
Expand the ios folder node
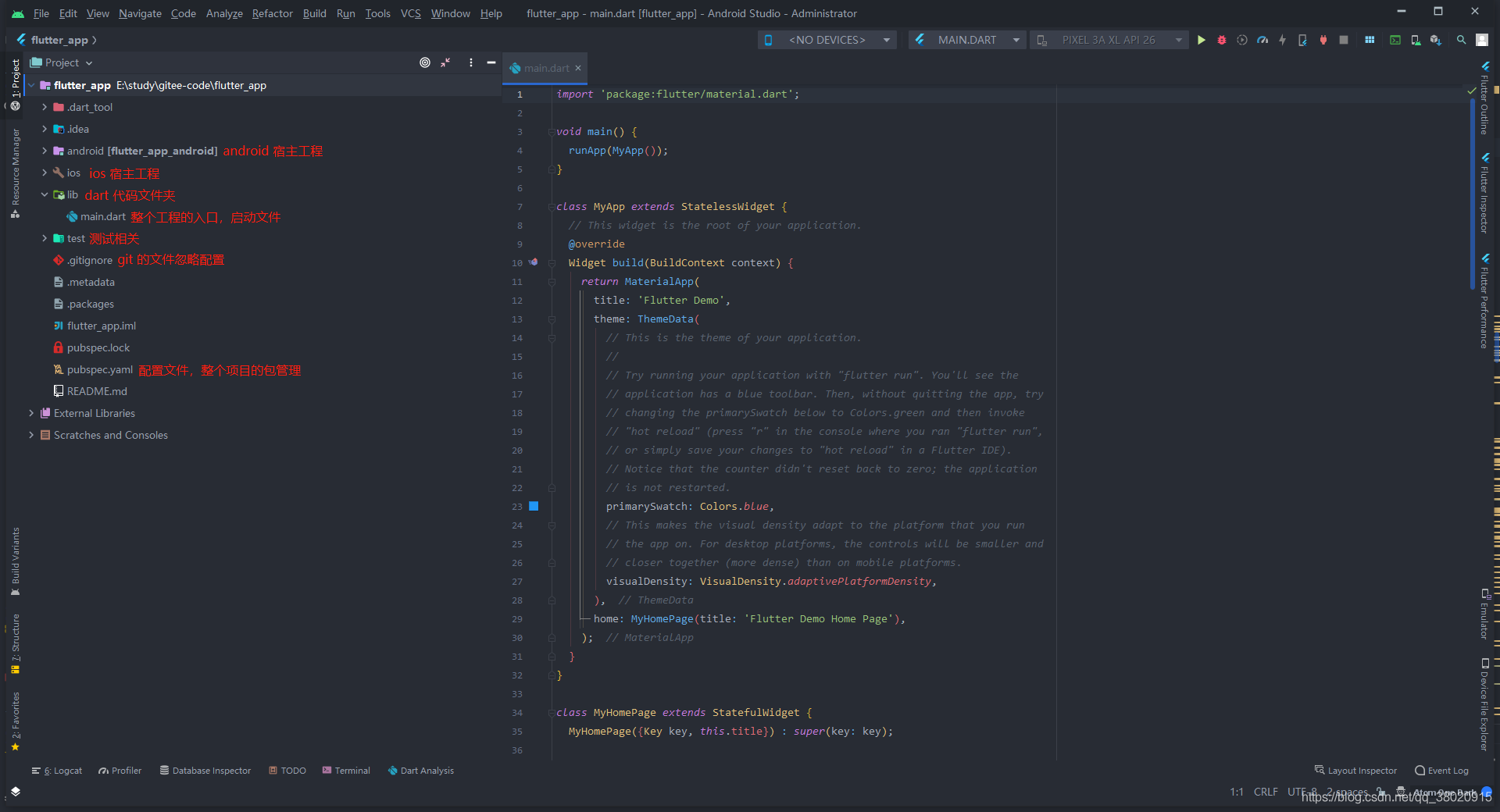[45, 173]
